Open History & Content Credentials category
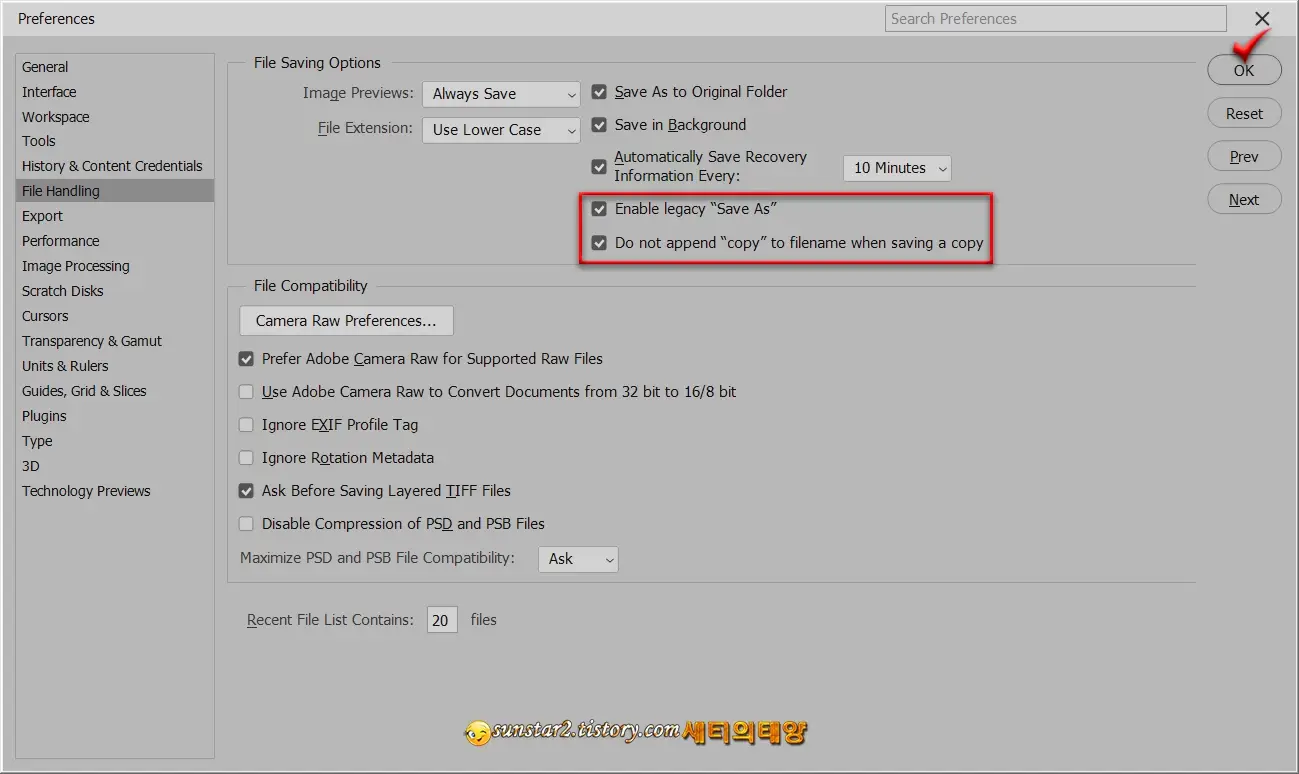The height and width of the screenshot is (774, 1299). (x=115, y=166)
